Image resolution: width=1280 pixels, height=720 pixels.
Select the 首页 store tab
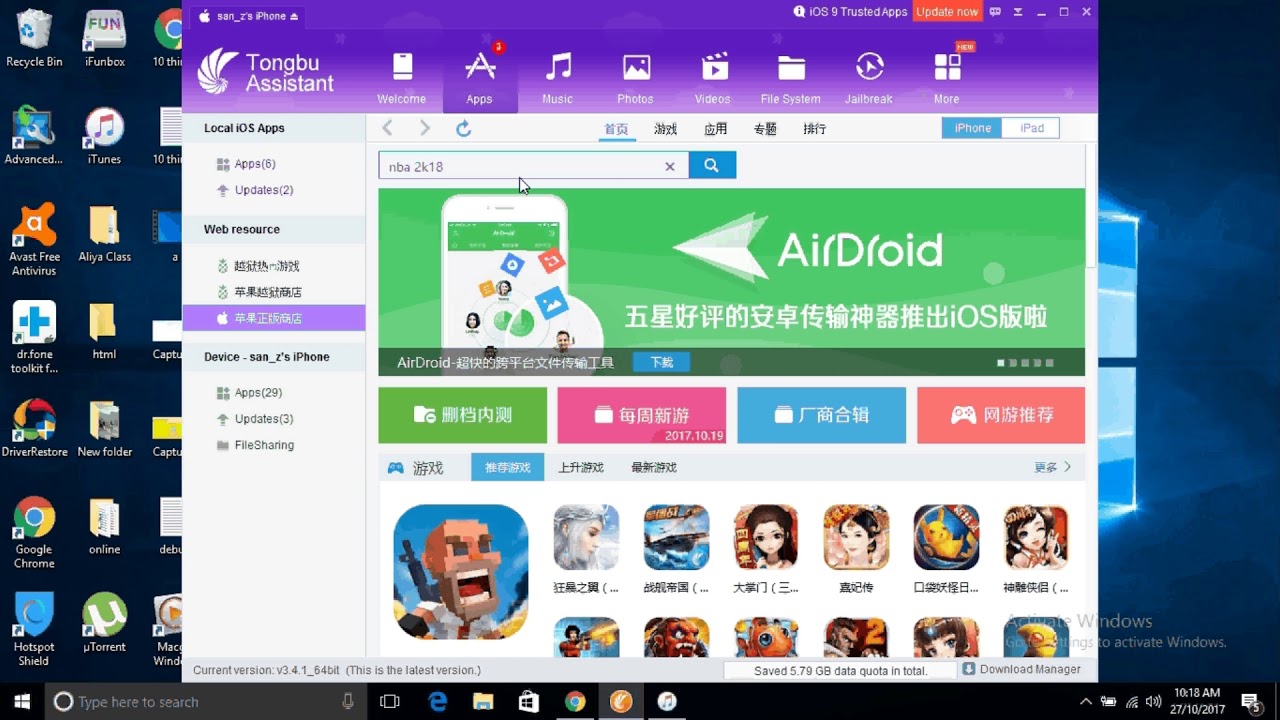(616, 129)
